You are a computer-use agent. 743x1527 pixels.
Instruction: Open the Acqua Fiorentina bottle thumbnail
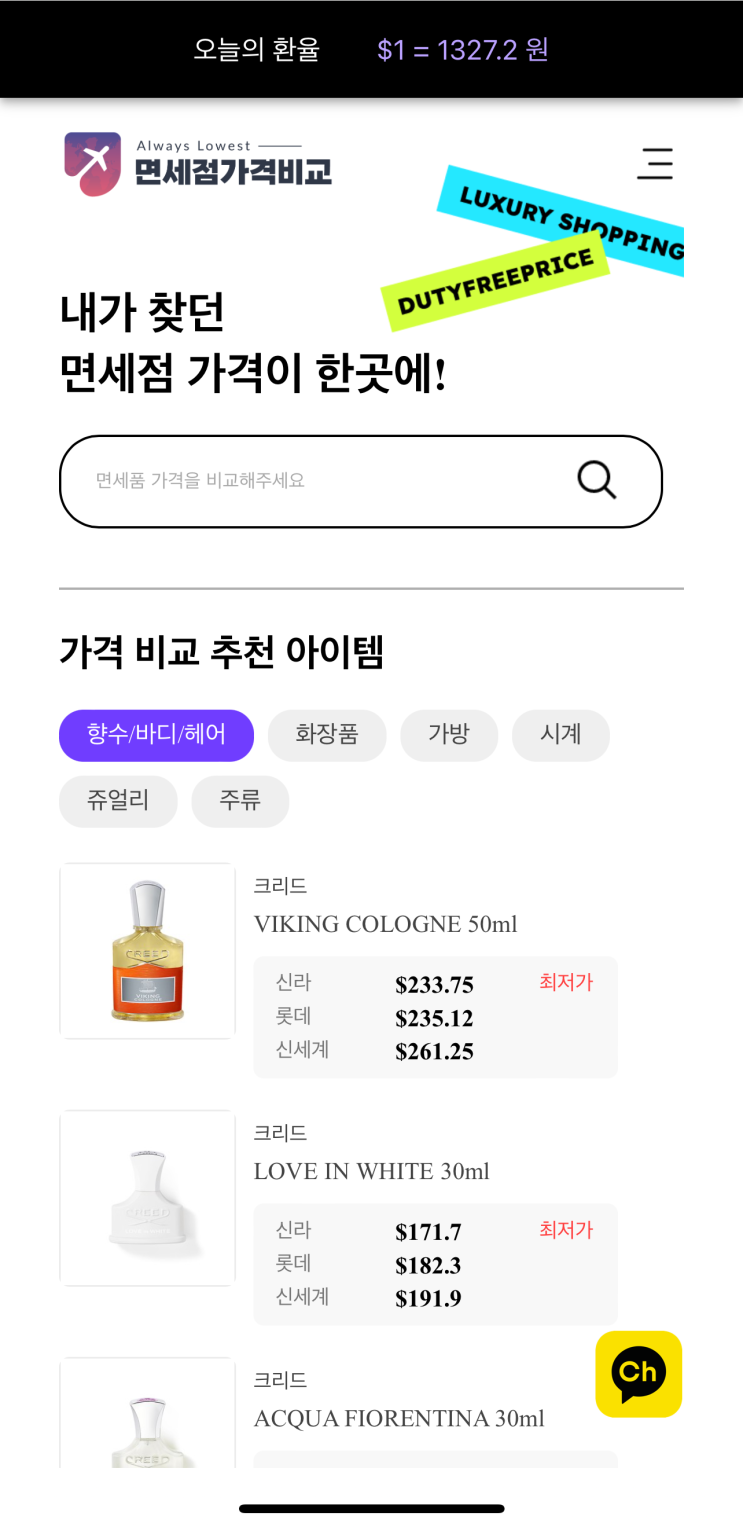pyautogui.click(x=148, y=1420)
